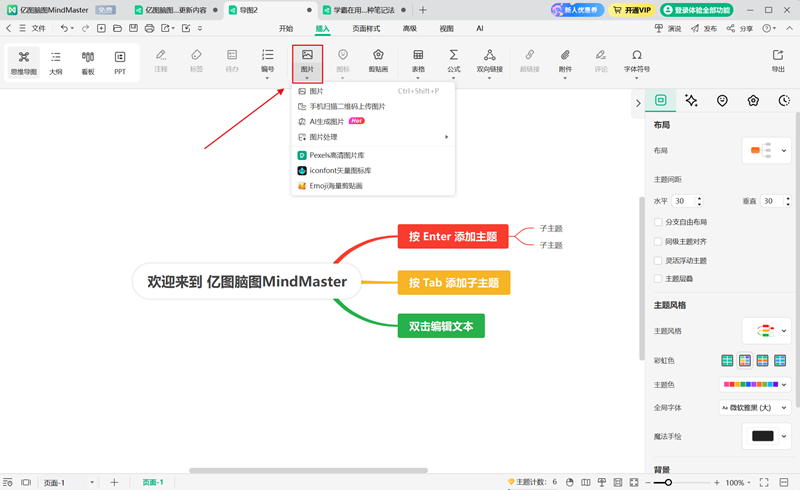Open the 页面样式 ribbon tab
Viewport: 800px width, 490px height.
tap(366, 29)
